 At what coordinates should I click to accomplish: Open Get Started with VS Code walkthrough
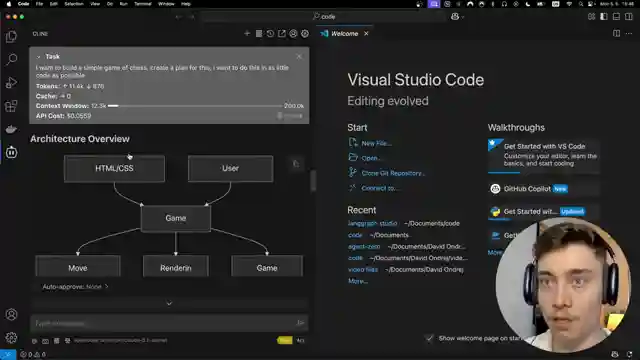[544, 156]
